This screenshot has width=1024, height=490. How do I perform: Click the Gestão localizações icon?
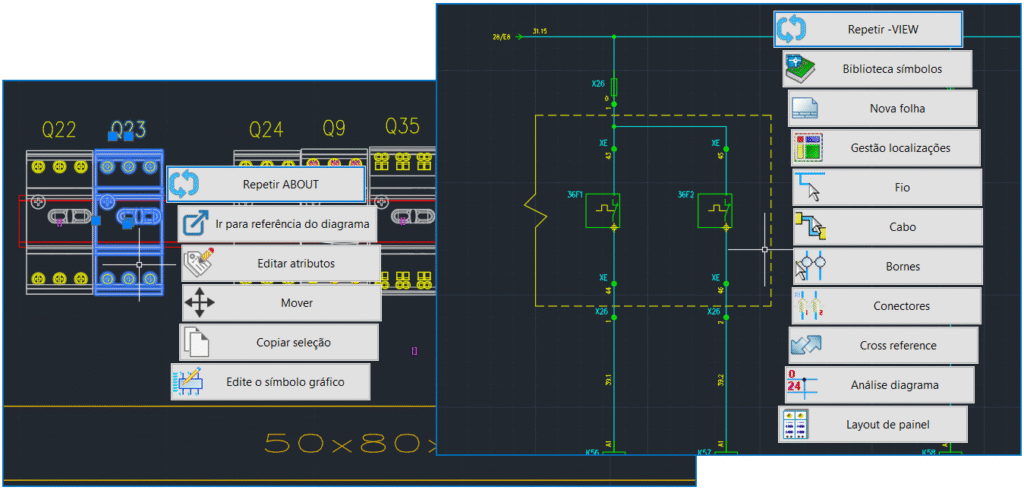(808, 147)
